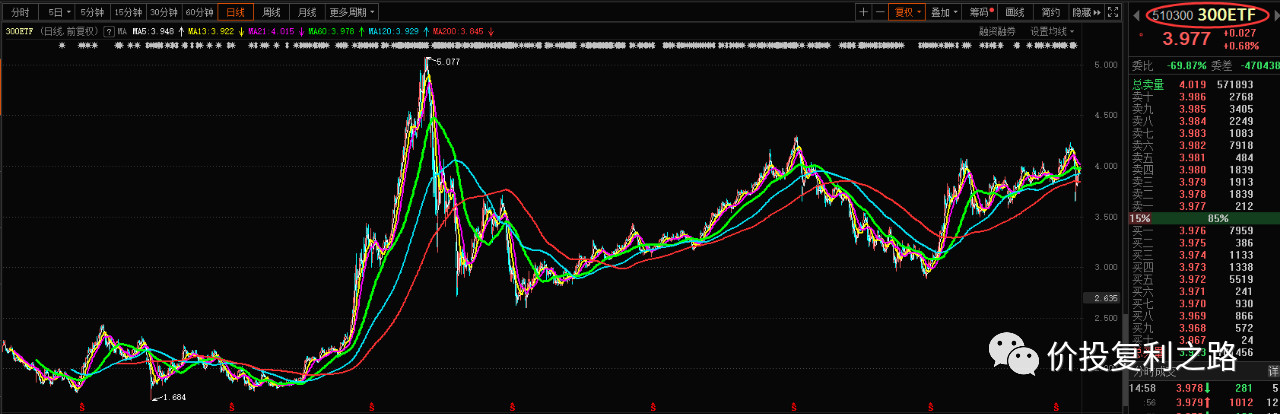The height and width of the screenshot is (414, 1280).
Task: Click buy order price 3.974
Action: coord(1192,254)
